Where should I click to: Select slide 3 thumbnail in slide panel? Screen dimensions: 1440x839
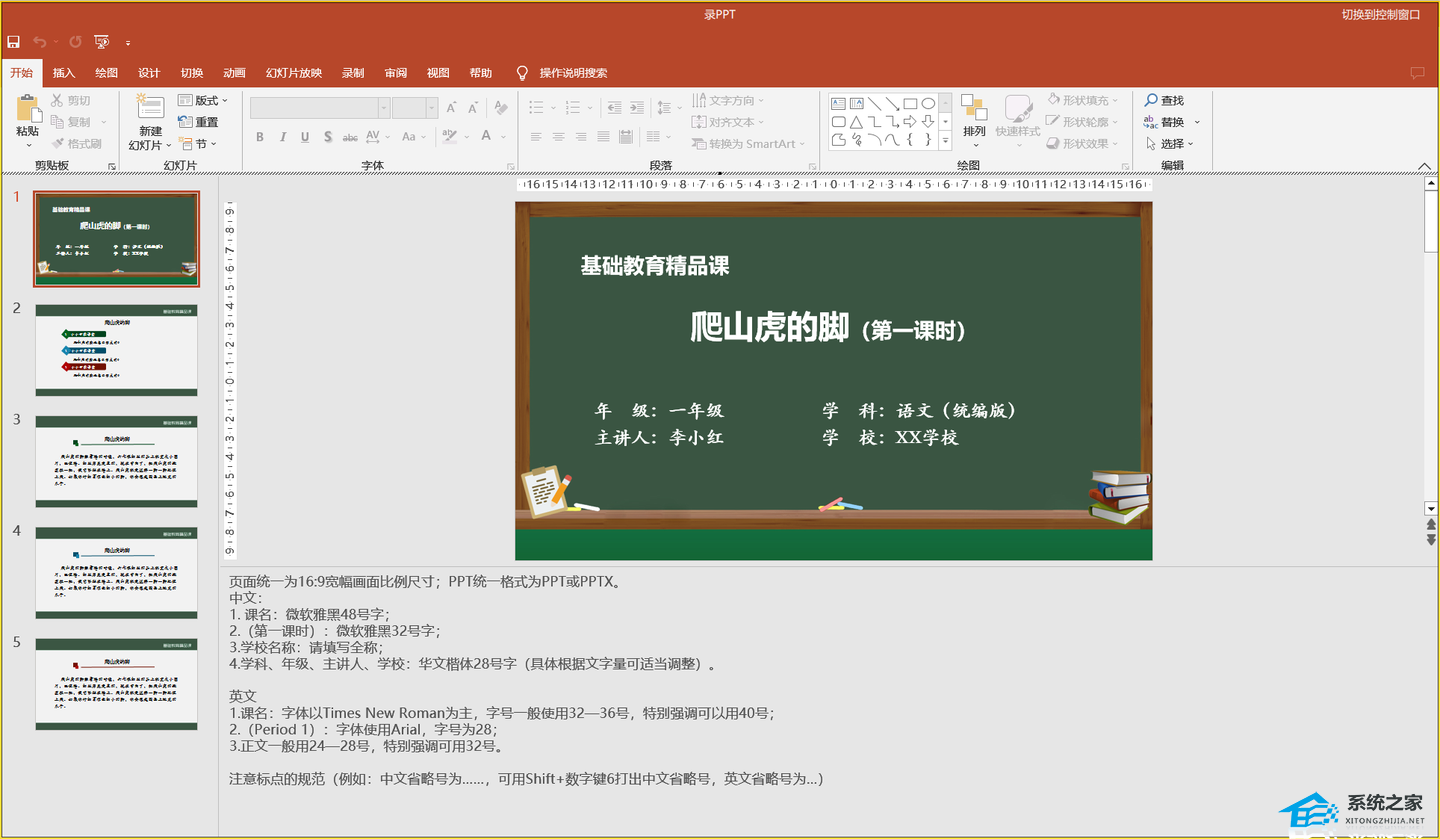(x=116, y=462)
